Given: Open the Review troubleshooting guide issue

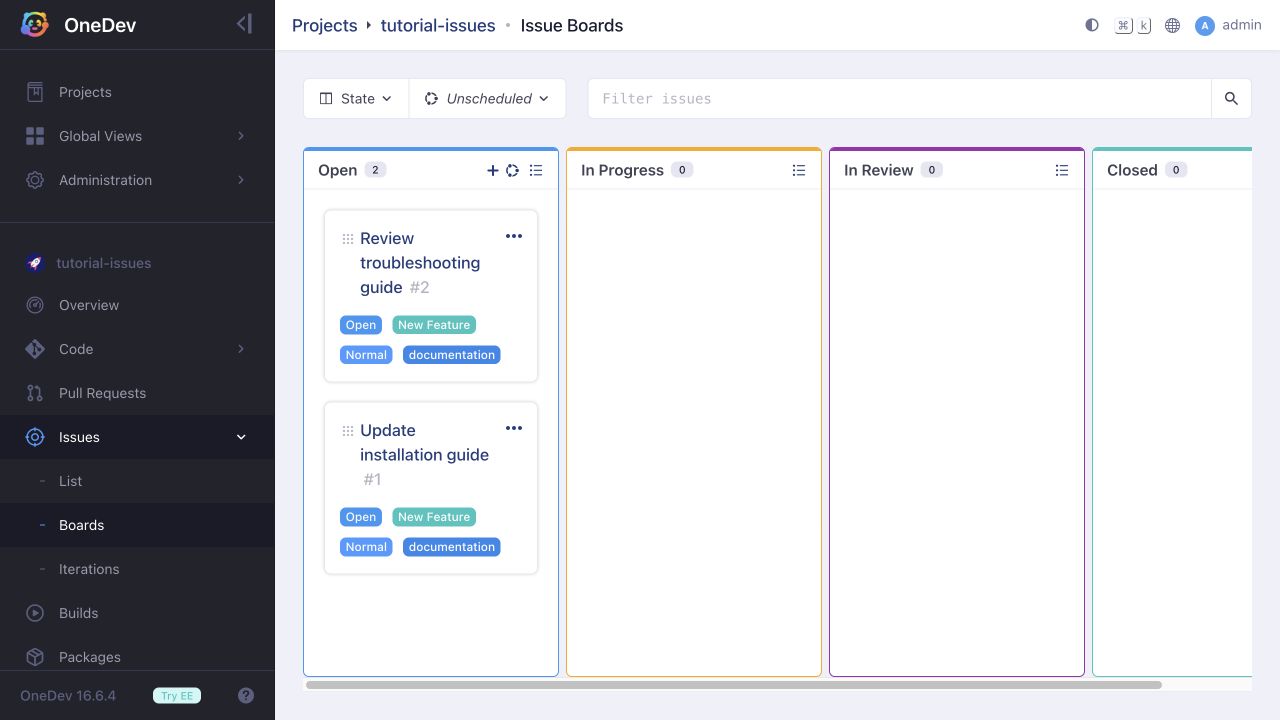Looking at the screenshot, I should tap(420, 263).
